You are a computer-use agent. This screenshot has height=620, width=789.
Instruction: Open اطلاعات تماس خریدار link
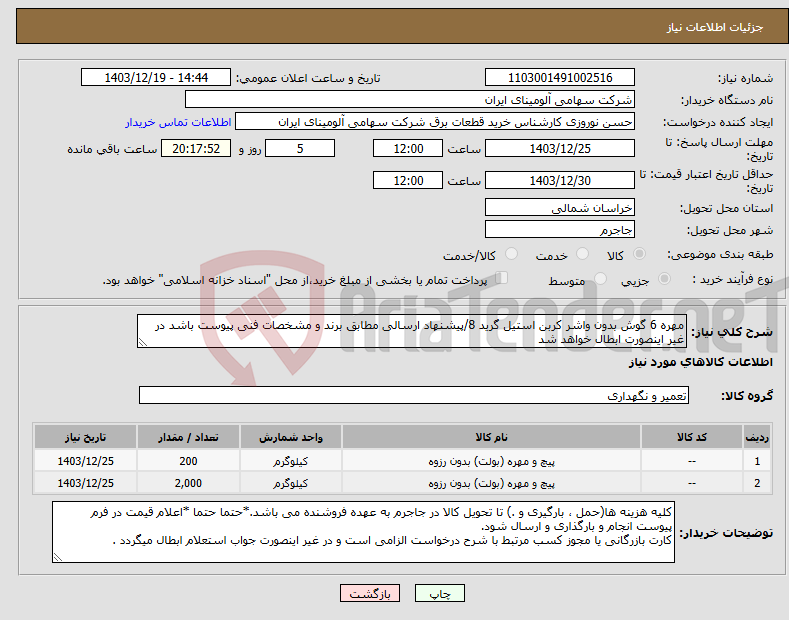178,122
